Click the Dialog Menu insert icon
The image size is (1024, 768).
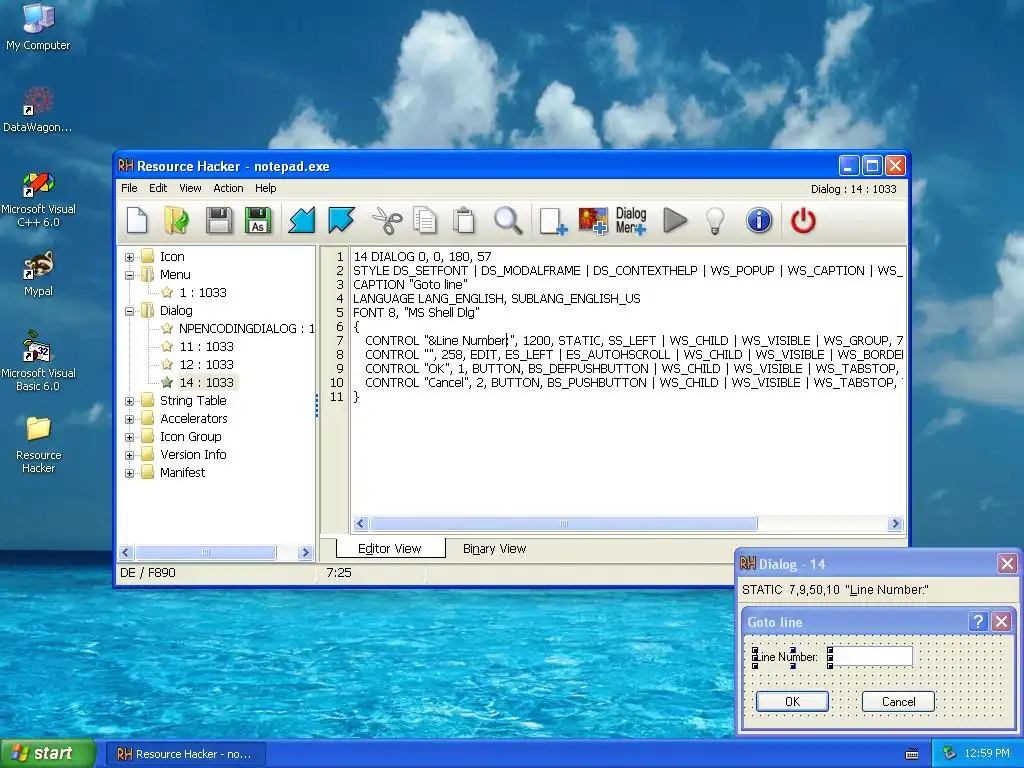[x=631, y=221]
